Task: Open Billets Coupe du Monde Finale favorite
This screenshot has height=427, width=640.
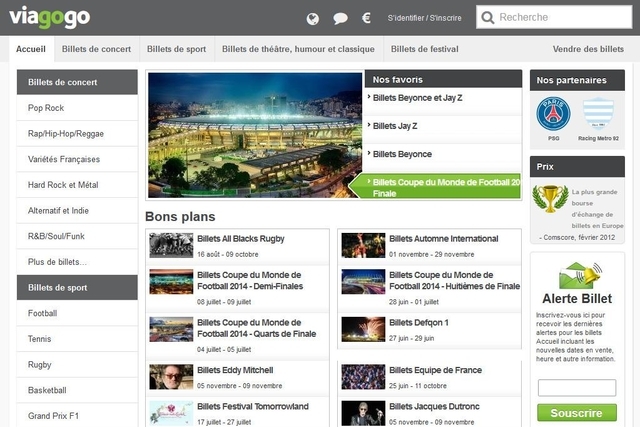Action: [436, 187]
